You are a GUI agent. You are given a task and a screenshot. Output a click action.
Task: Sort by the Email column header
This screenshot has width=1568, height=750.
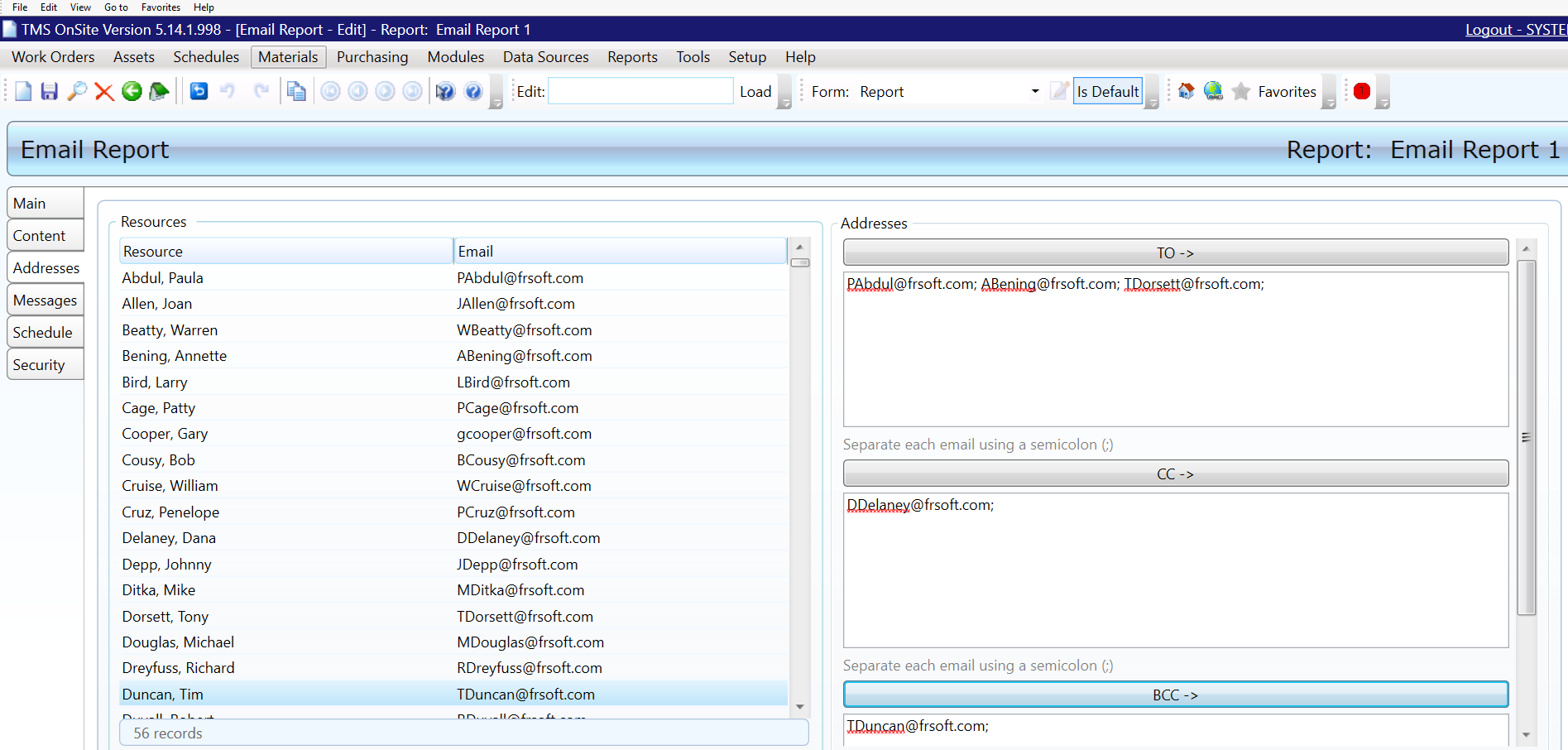coord(621,251)
